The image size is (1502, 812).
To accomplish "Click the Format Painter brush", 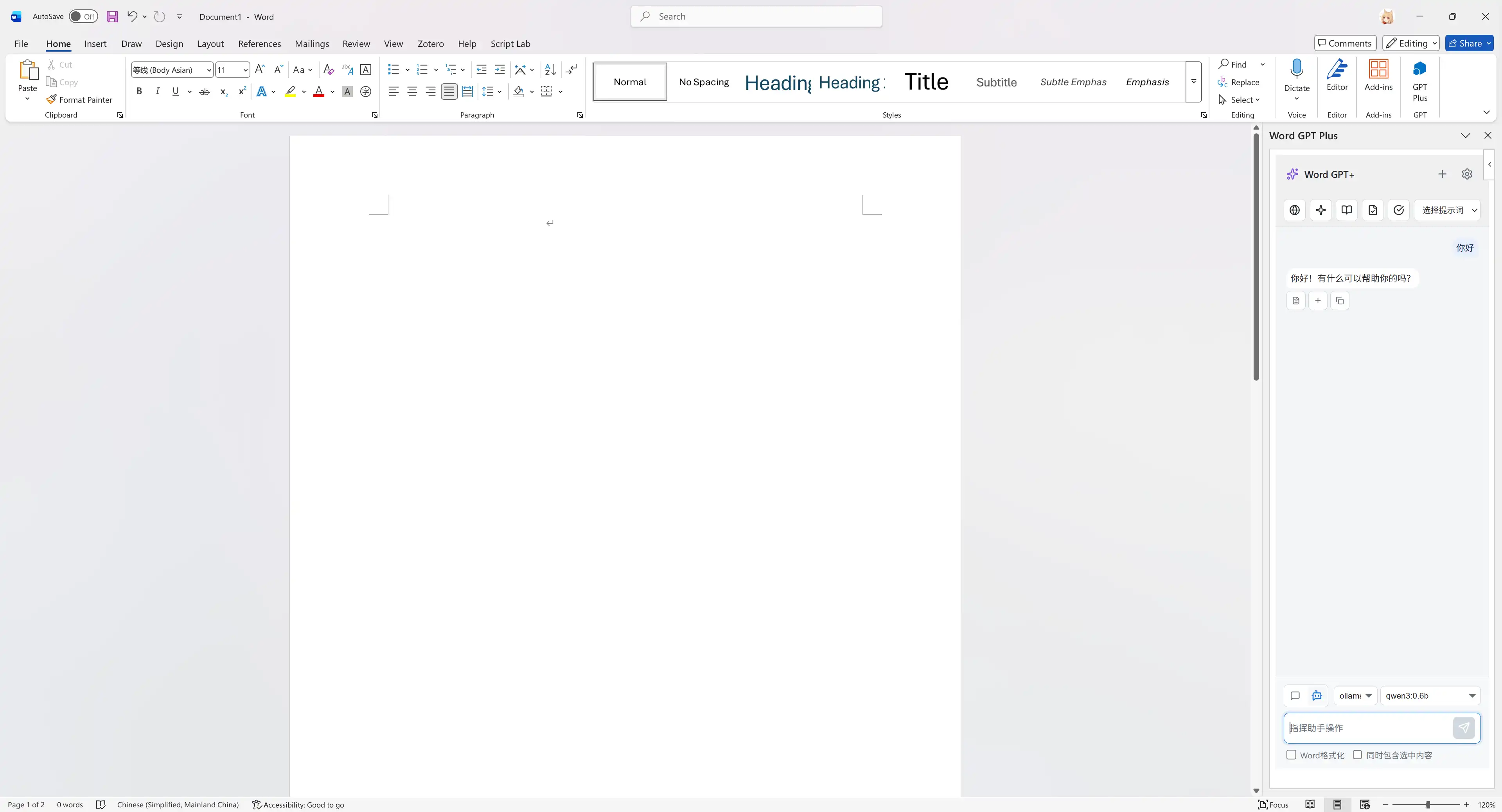I will (79, 100).
